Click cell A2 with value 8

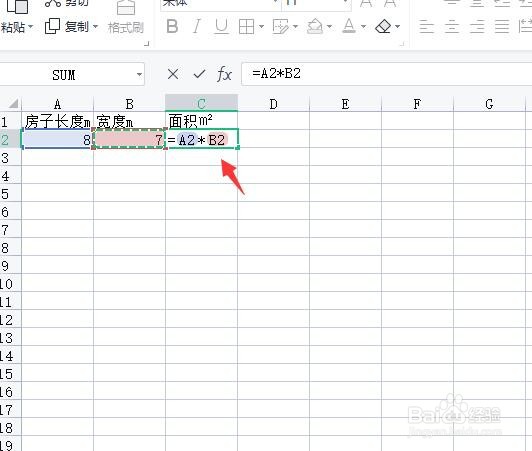(x=57, y=139)
